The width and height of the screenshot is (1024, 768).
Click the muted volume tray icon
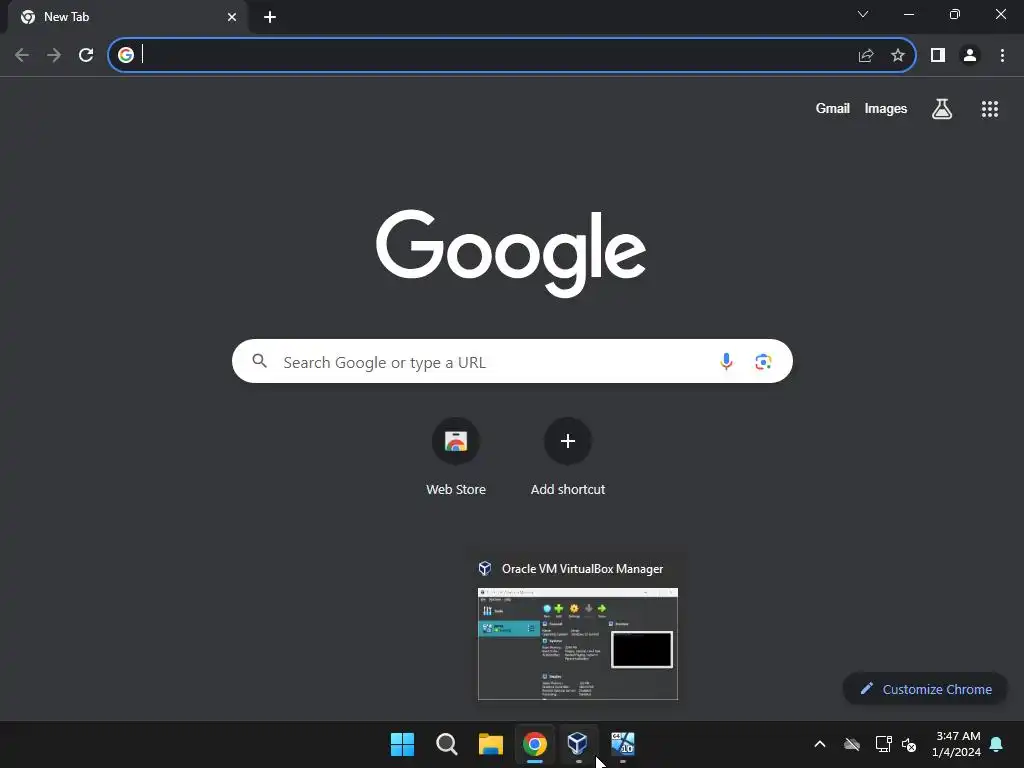coord(909,744)
